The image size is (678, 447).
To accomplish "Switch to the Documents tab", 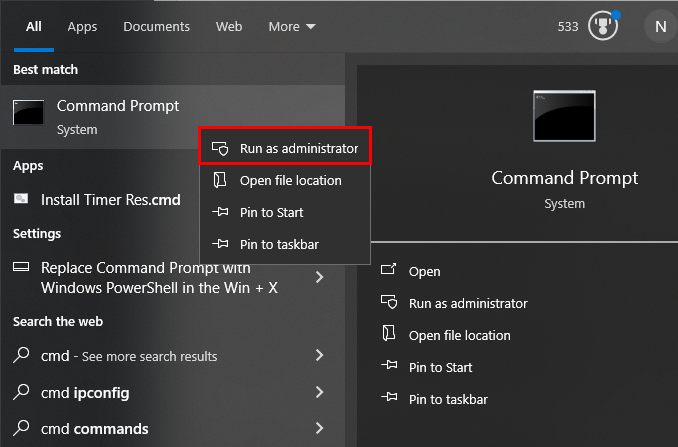I will (156, 27).
